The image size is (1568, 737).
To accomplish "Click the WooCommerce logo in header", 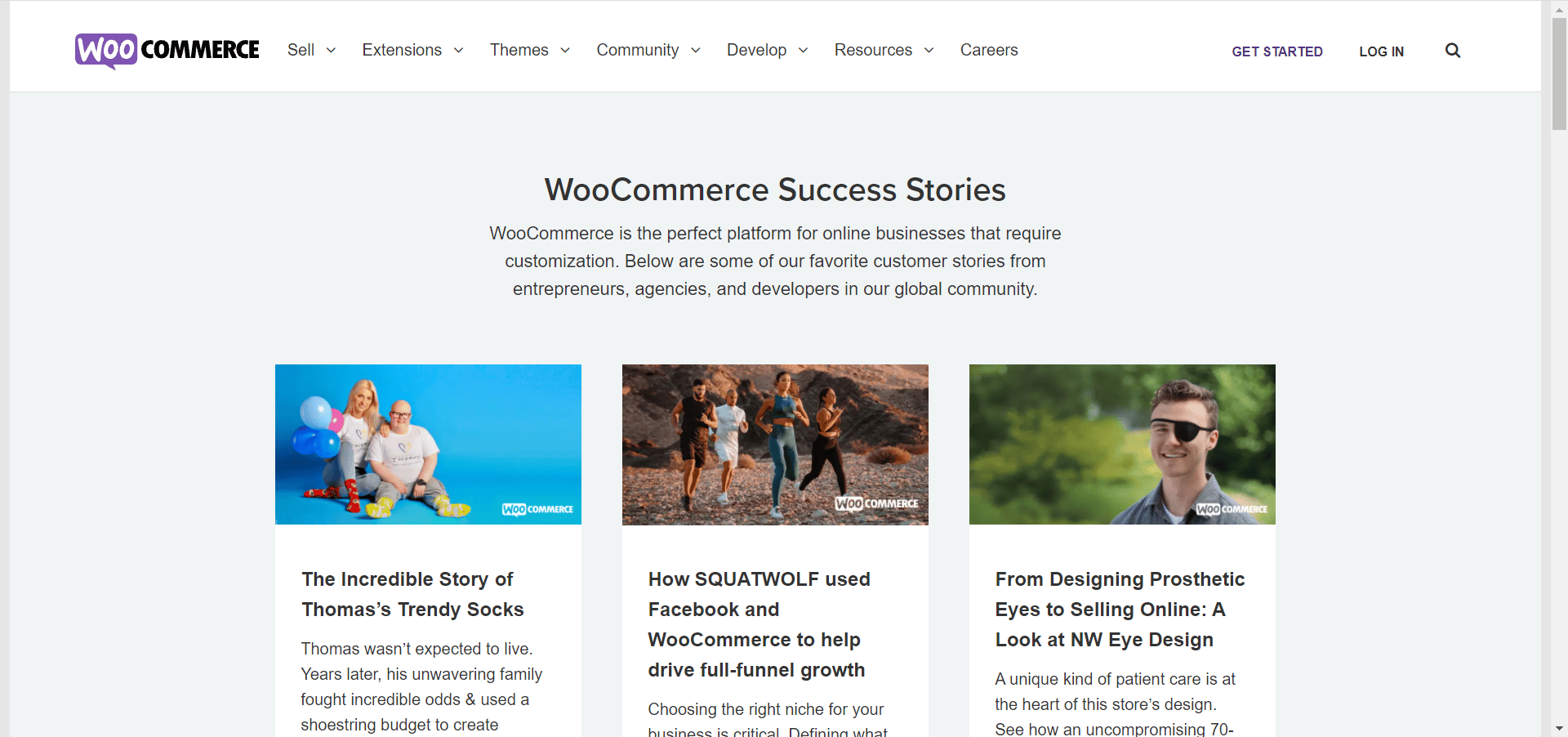I will coord(167,50).
